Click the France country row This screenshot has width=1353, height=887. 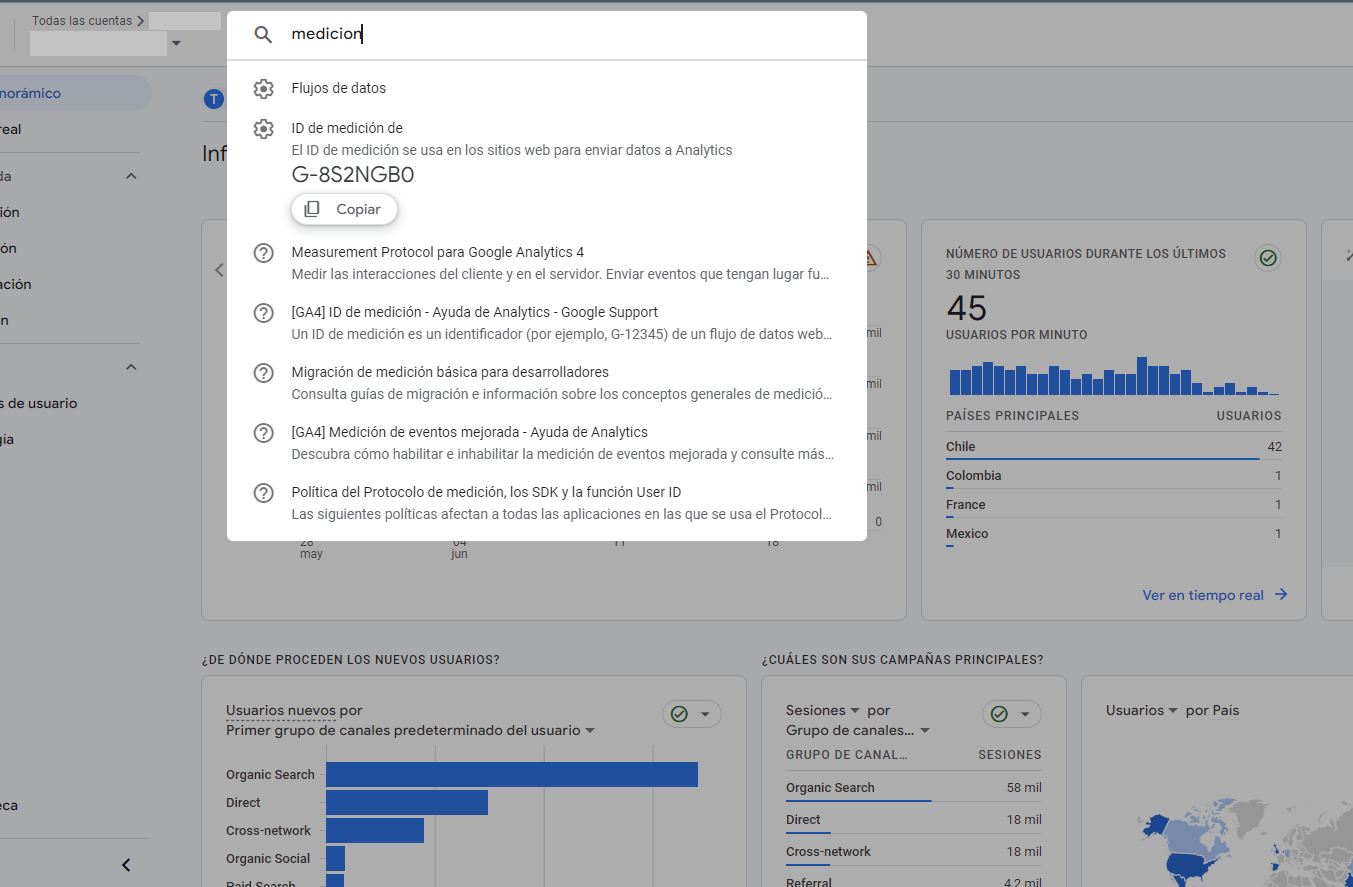1113,505
